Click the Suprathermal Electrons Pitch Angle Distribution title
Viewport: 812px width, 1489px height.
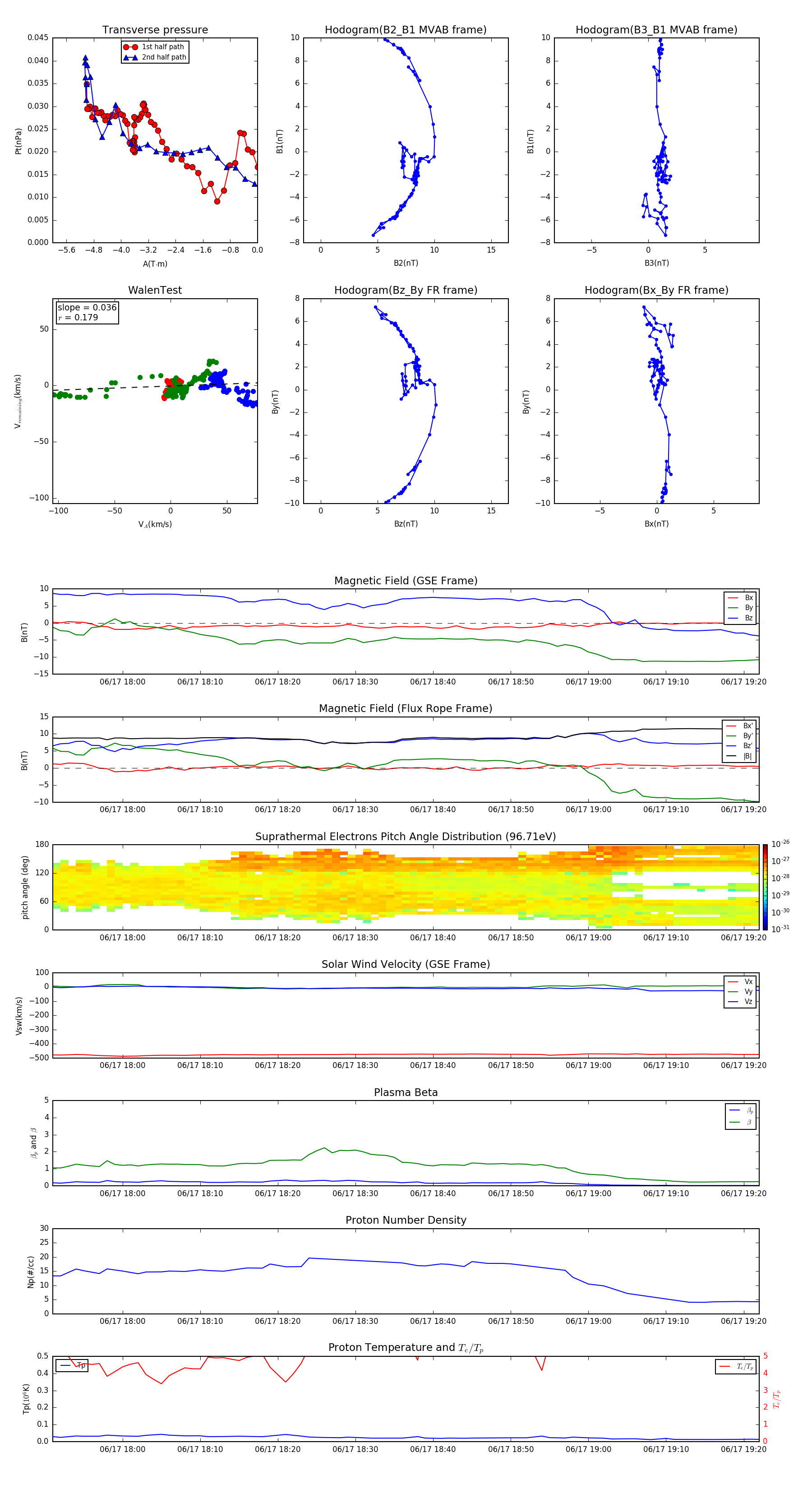pos(406,837)
